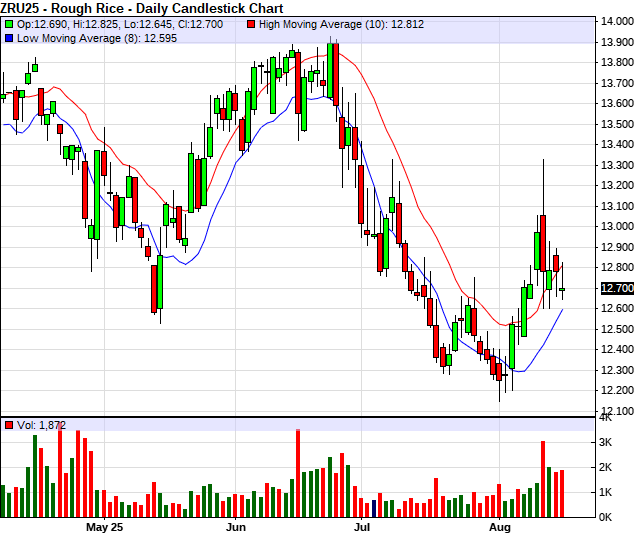
Task: Click the 13.000 price axis label
Action: [x=617, y=226]
